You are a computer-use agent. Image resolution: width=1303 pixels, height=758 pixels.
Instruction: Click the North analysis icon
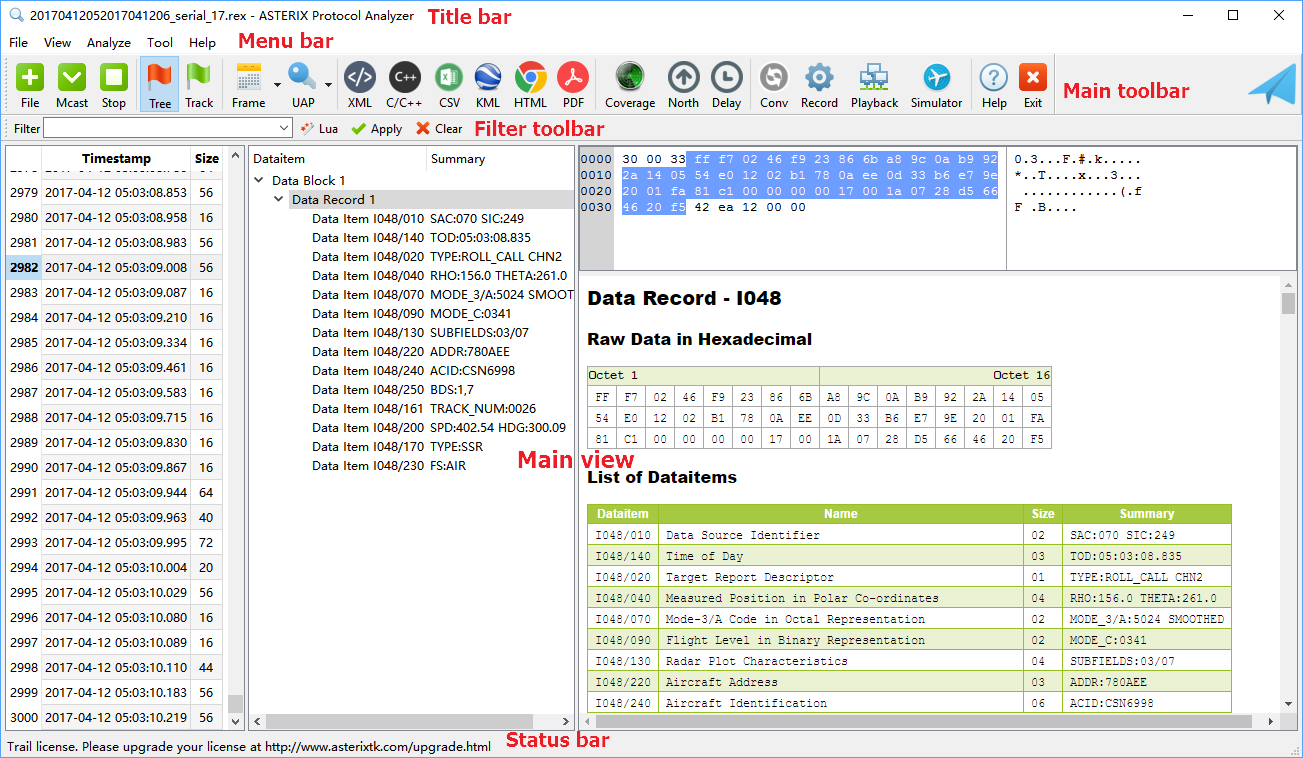(x=684, y=85)
